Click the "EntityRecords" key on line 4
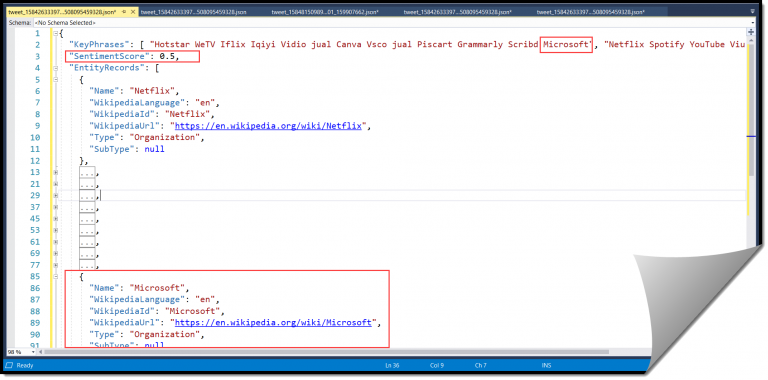 pos(107,68)
